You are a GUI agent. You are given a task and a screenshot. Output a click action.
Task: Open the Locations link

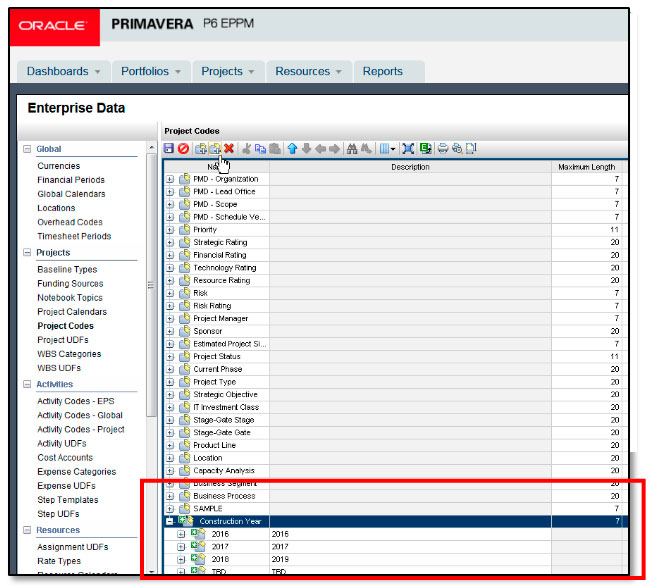[57, 208]
